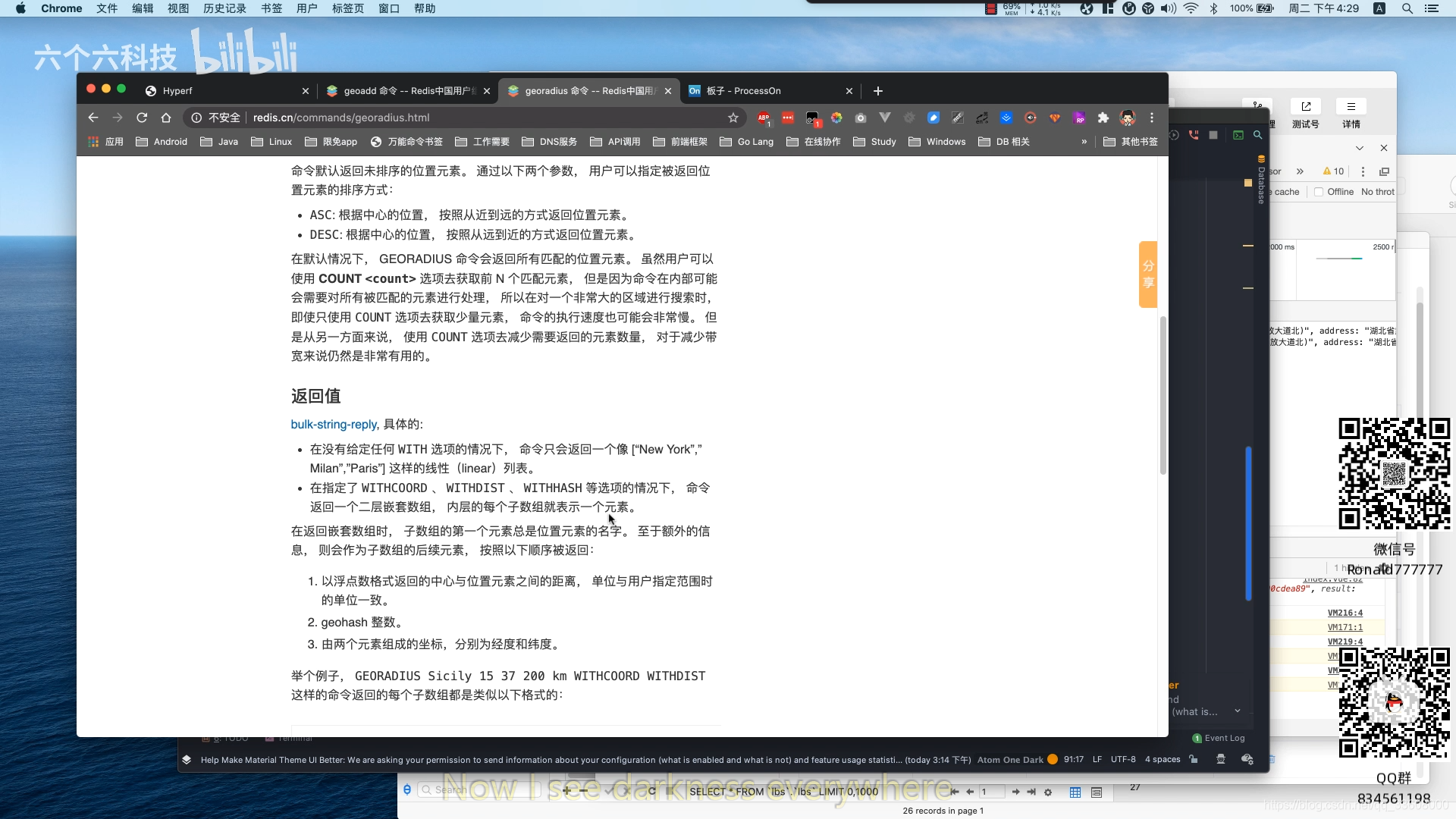
Task: Open the result pagination settings gear
Action: tap(1049, 792)
